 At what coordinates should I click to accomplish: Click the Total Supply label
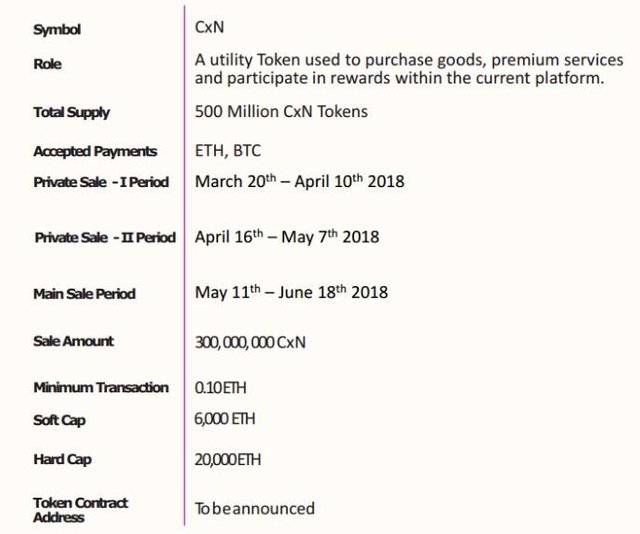(71, 113)
